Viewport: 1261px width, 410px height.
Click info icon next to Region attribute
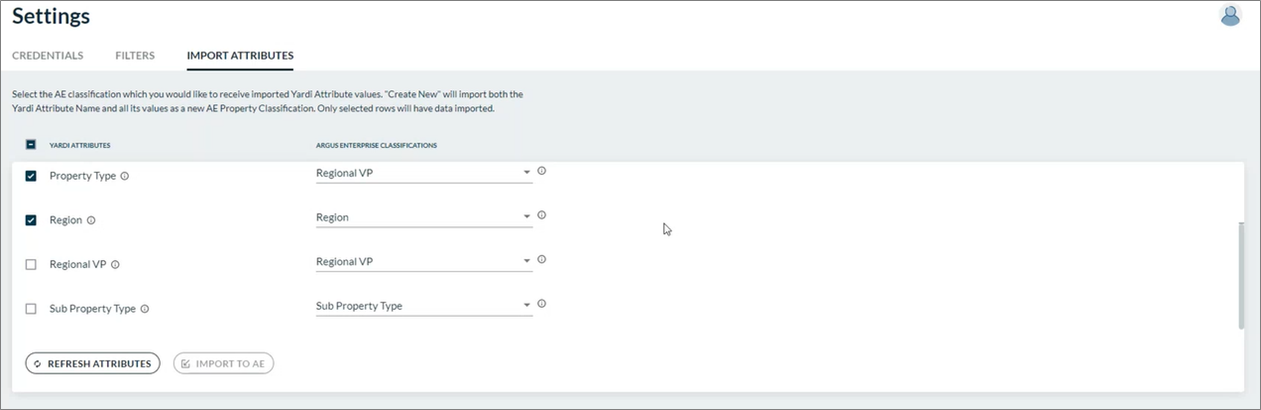(91, 220)
